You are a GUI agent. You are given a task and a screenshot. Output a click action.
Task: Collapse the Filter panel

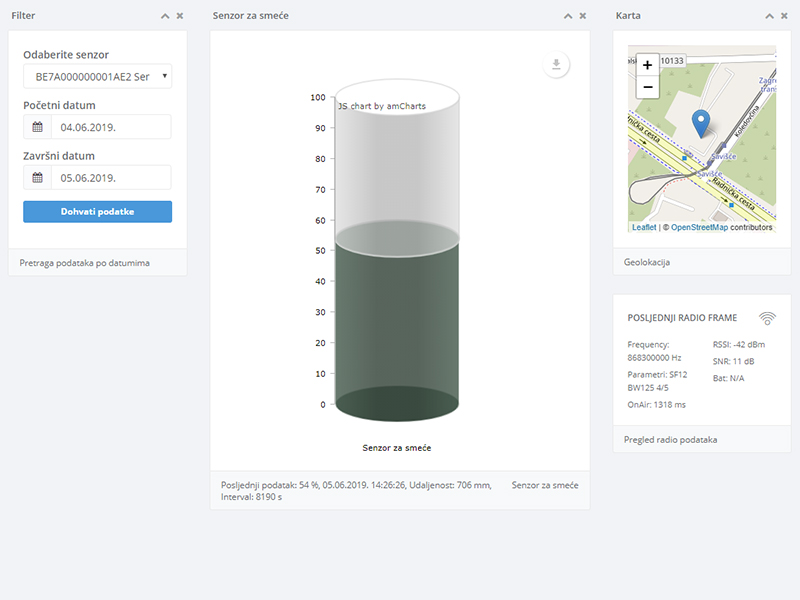165,16
